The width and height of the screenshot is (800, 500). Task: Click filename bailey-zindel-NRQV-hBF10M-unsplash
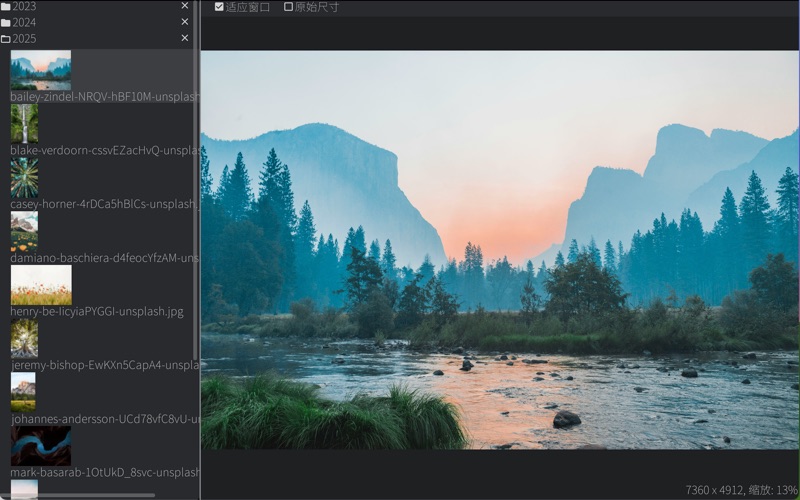[x=105, y=96]
